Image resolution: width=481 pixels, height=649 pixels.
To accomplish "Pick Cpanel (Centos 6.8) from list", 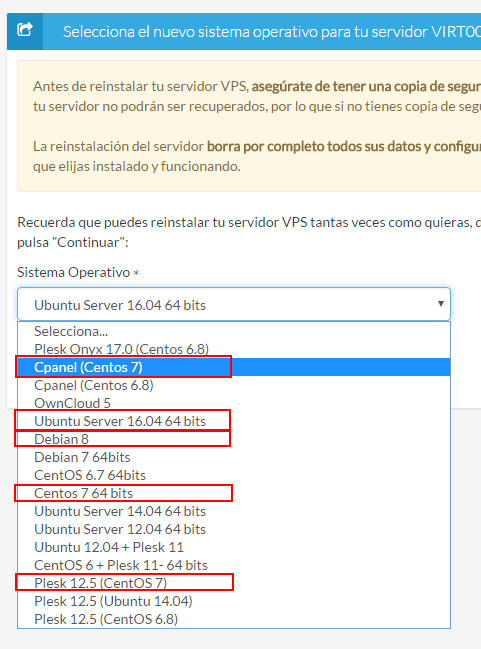I will [x=233, y=385].
